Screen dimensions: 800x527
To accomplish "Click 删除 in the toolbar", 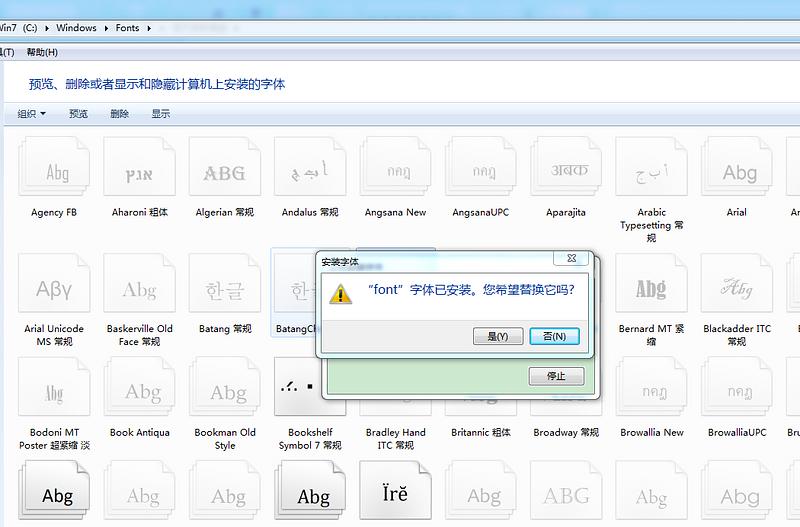I will click(x=120, y=114).
